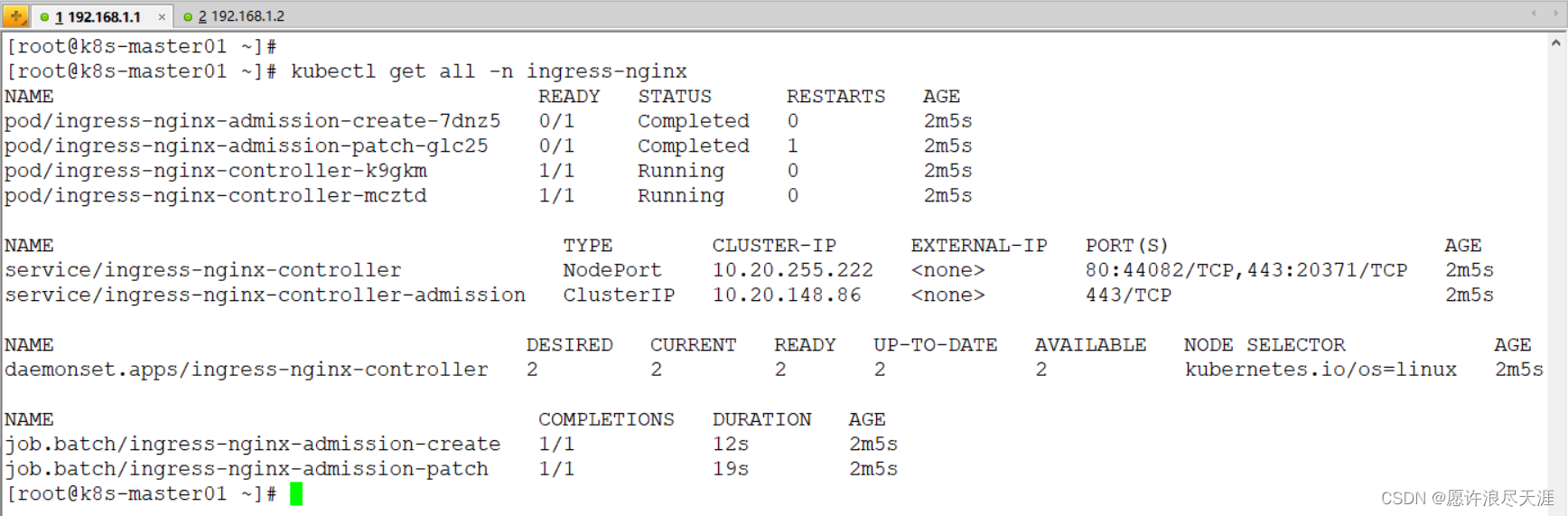
Task: Click the orange new session plus icon
Action: pos(15,16)
